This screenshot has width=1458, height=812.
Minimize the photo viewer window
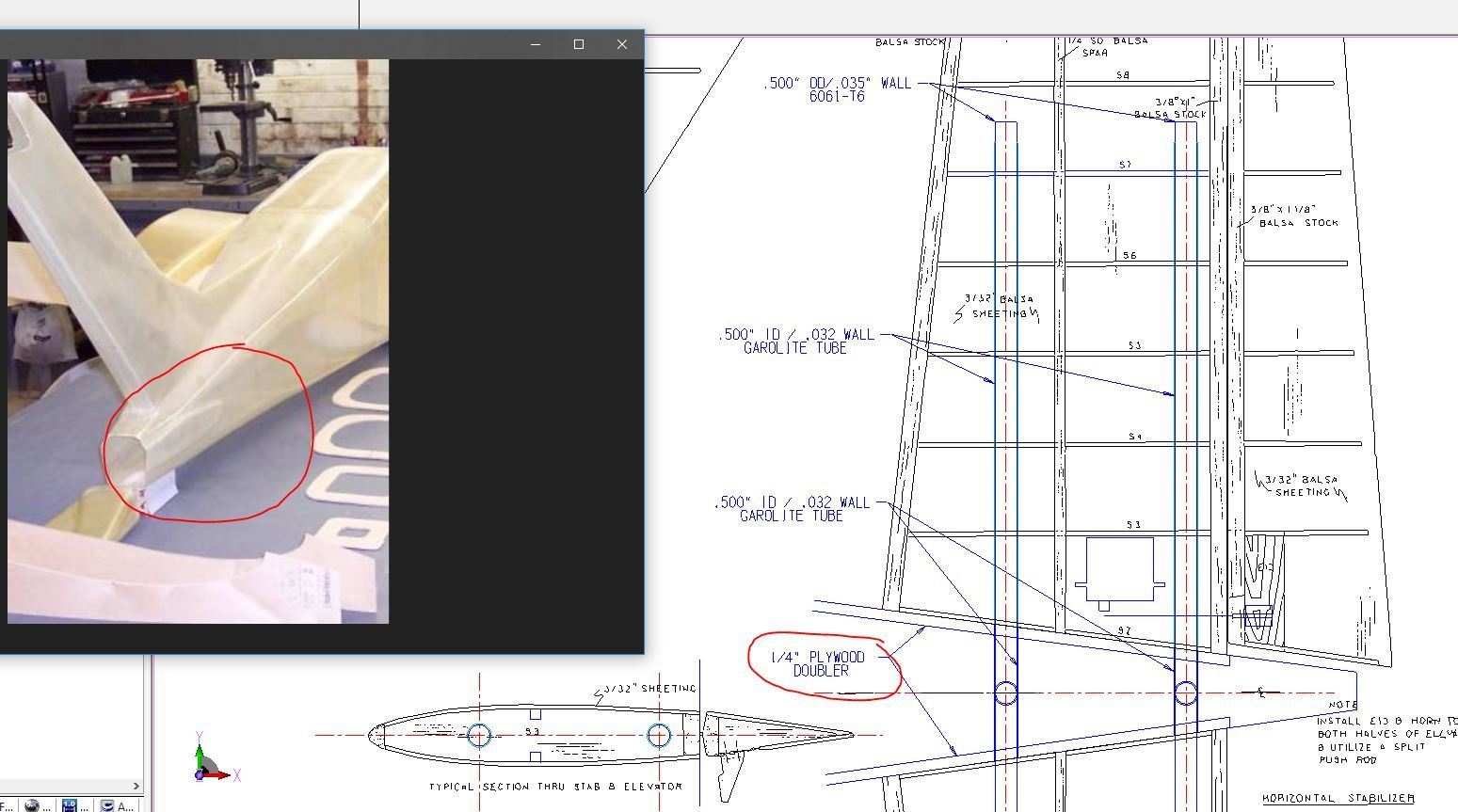tap(536, 44)
